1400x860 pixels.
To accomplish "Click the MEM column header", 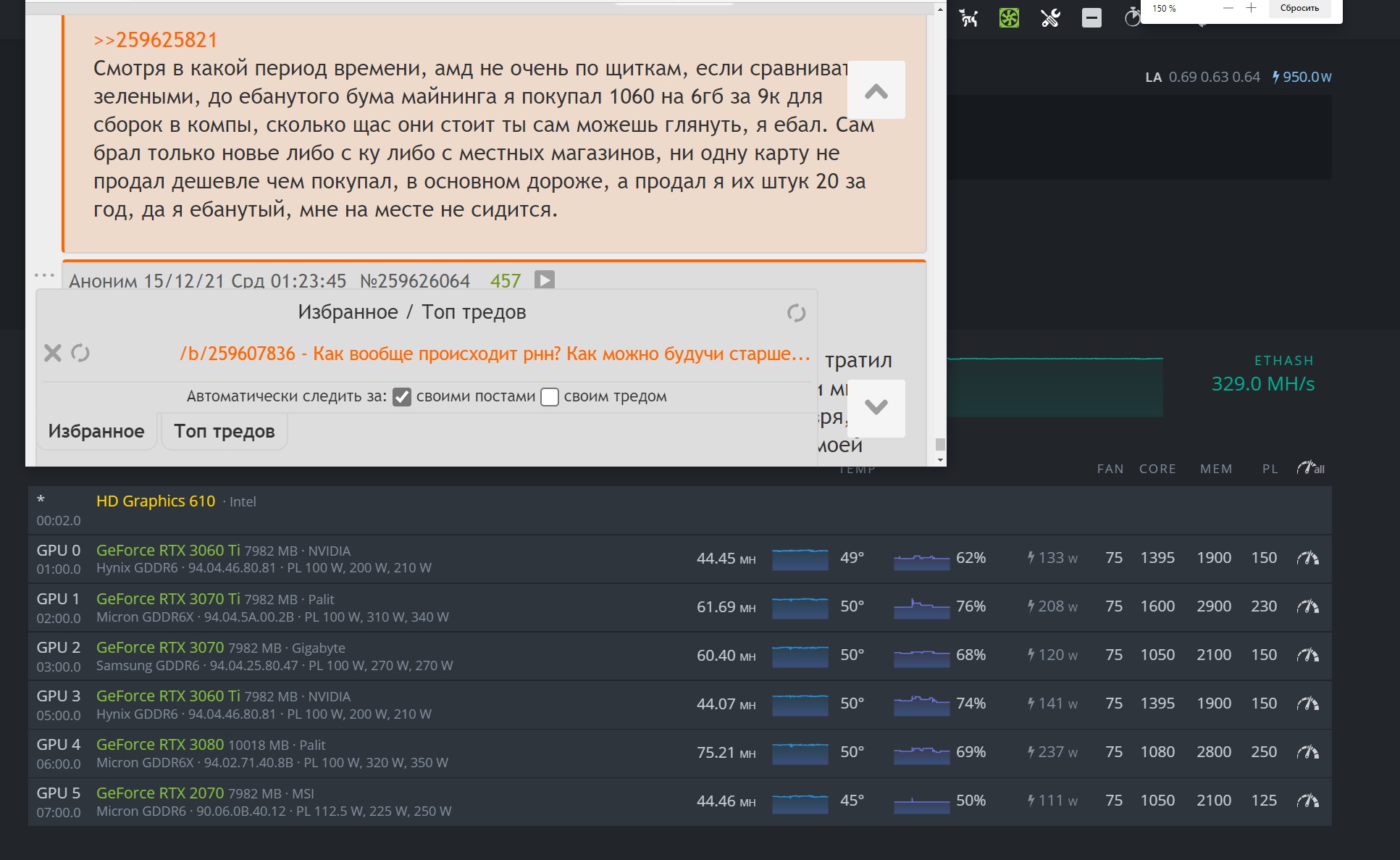I will click(x=1216, y=469).
